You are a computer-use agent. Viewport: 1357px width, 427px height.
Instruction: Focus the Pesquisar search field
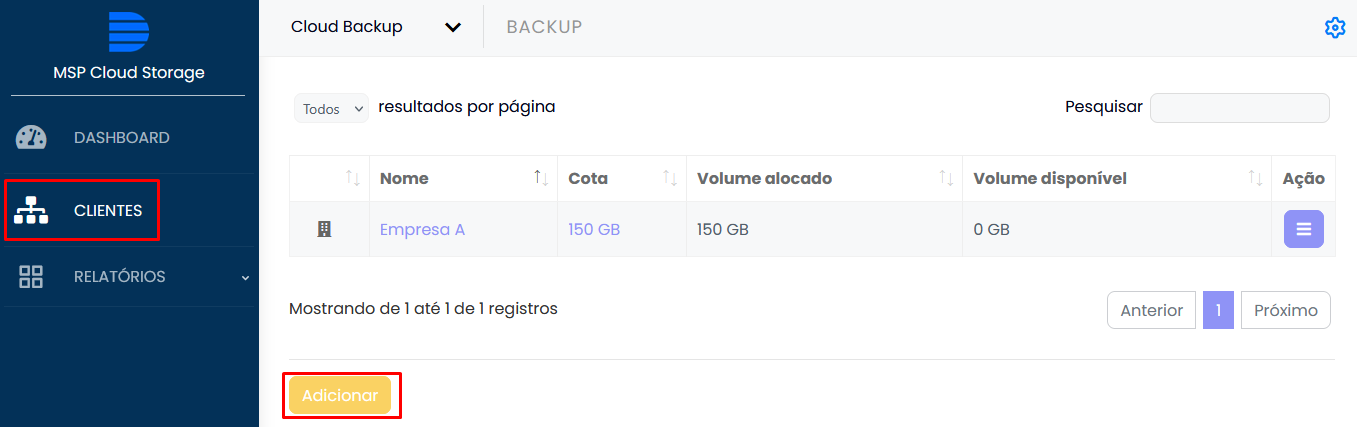(1240, 108)
